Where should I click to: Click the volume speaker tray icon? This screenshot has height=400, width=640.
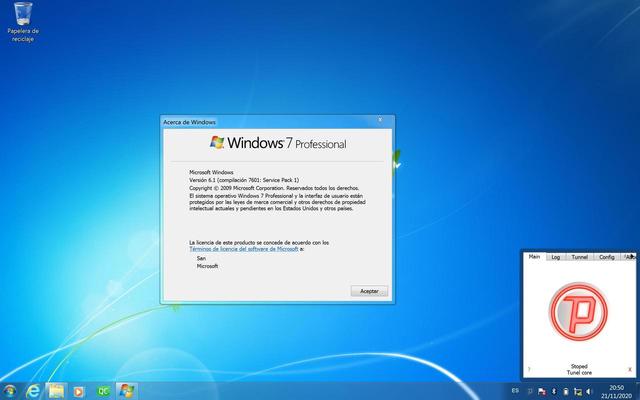pos(589,392)
